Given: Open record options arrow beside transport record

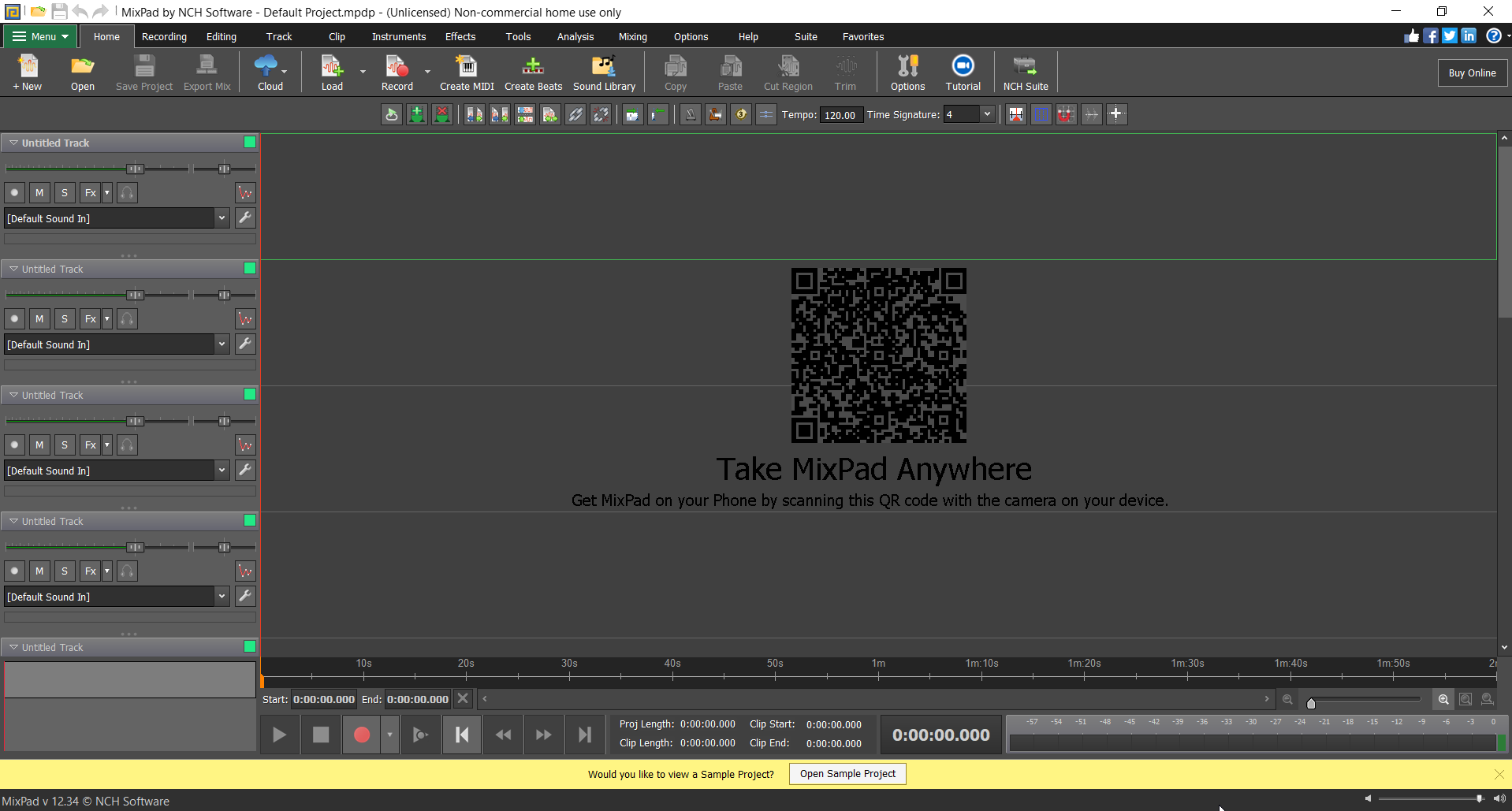Looking at the screenshot, I should (389, 735).
